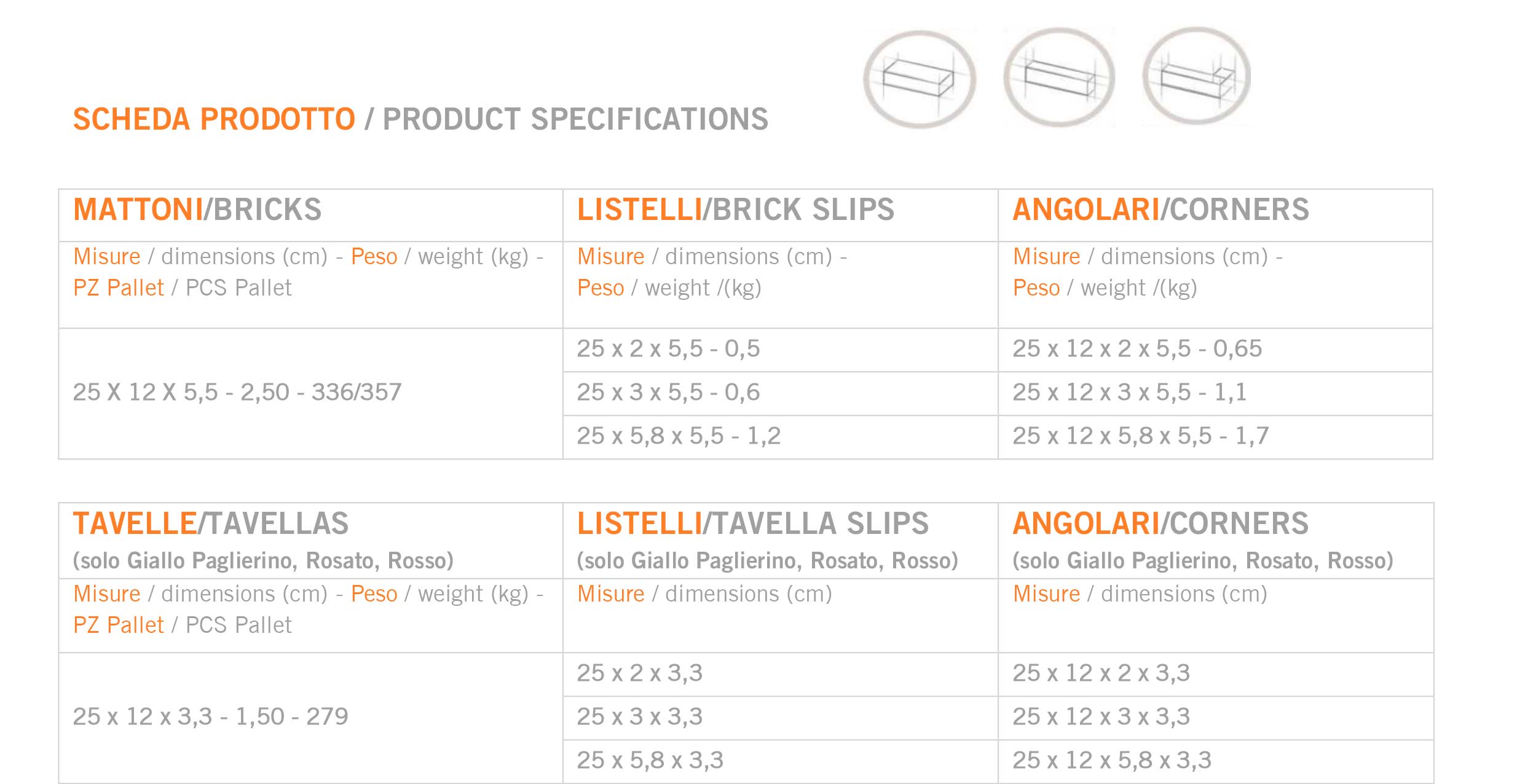Select slip row 25 x 3 x 5,5 - 0,6
Screen dimensions: 1525x784
point(780,393)
